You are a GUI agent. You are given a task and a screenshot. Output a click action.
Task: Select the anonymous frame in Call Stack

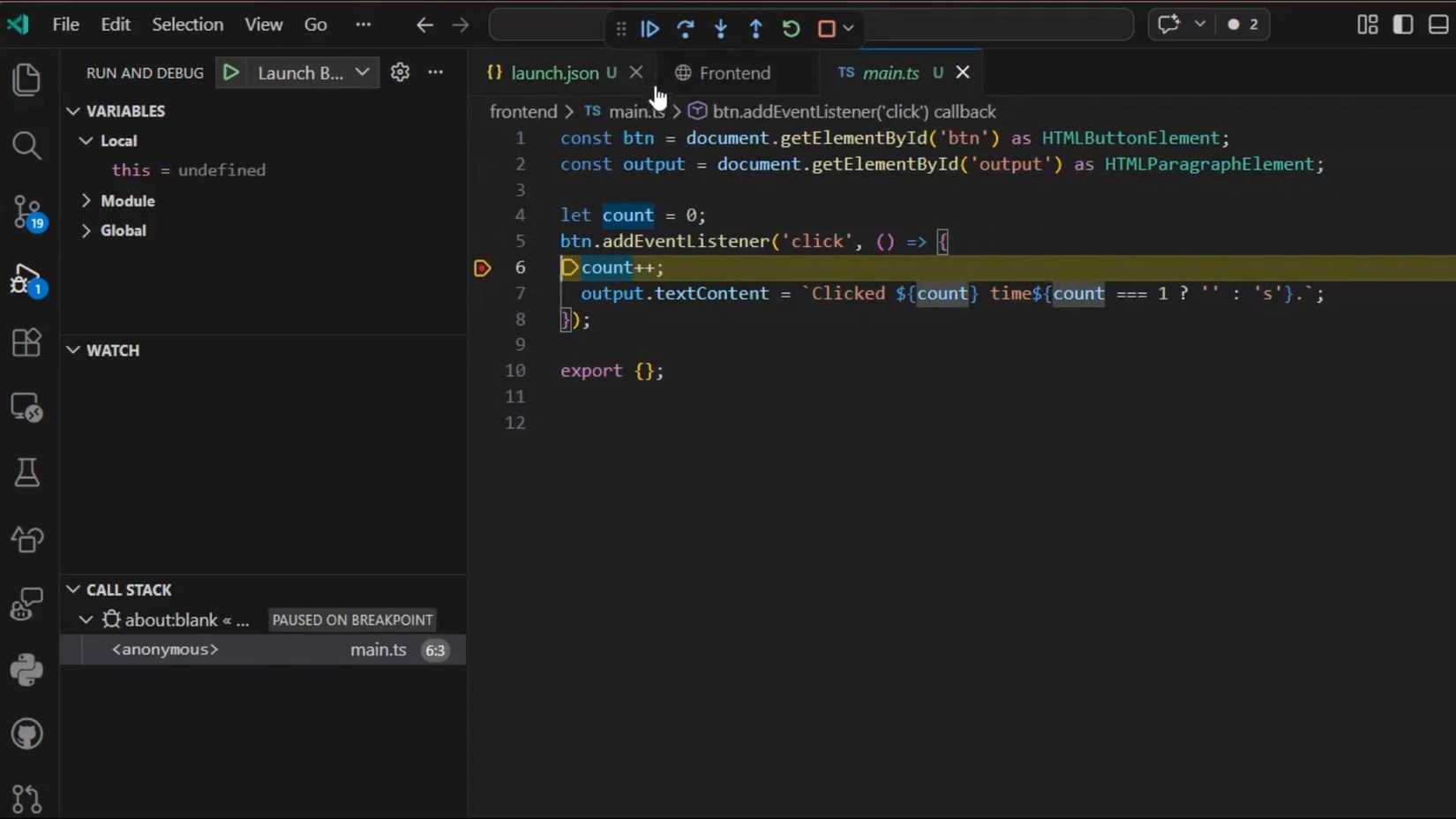(164, 650)
